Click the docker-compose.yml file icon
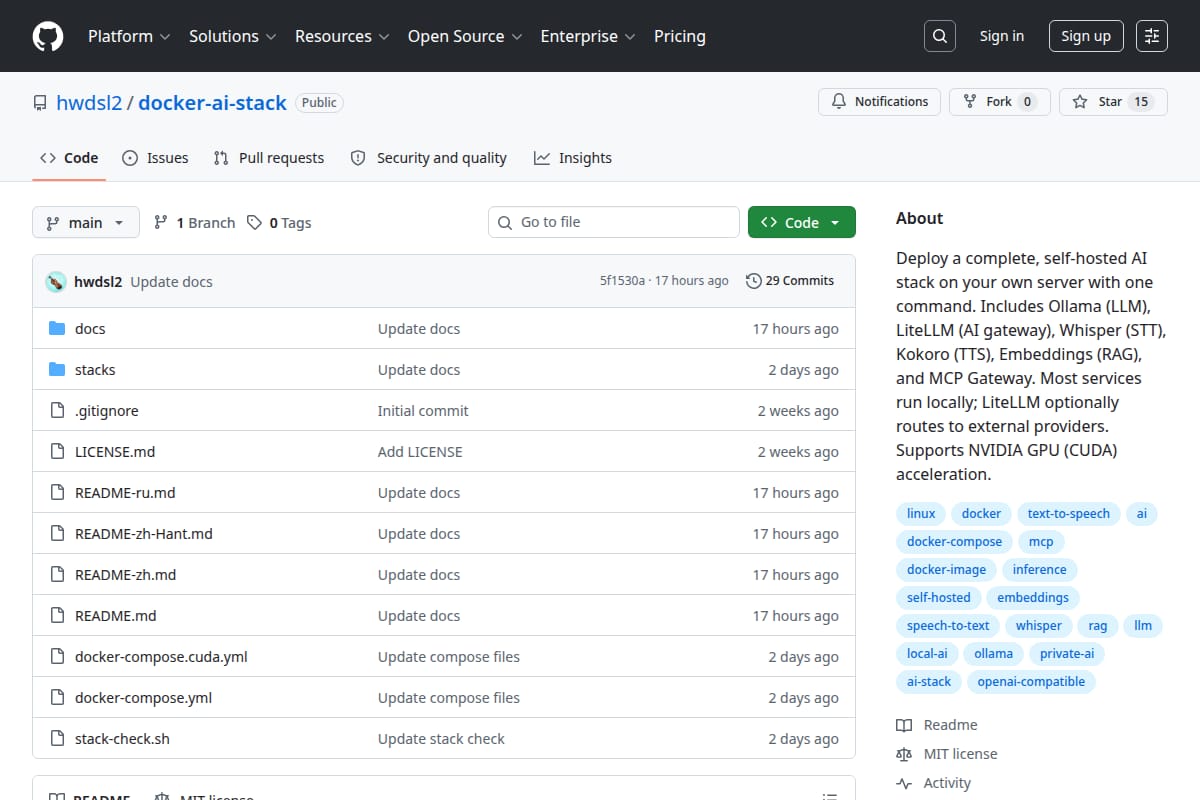1200x800 pixels. click(57, 698)
